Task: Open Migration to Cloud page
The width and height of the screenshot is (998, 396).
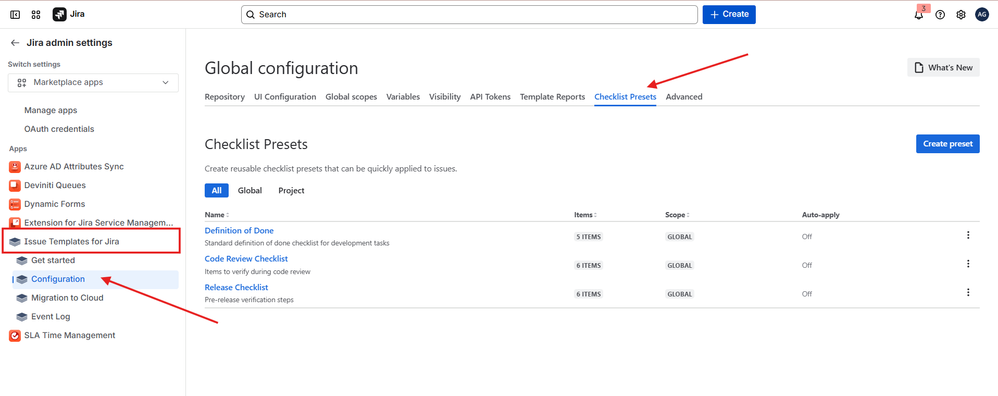Action: pyautogui.click(x=67, y=298)
